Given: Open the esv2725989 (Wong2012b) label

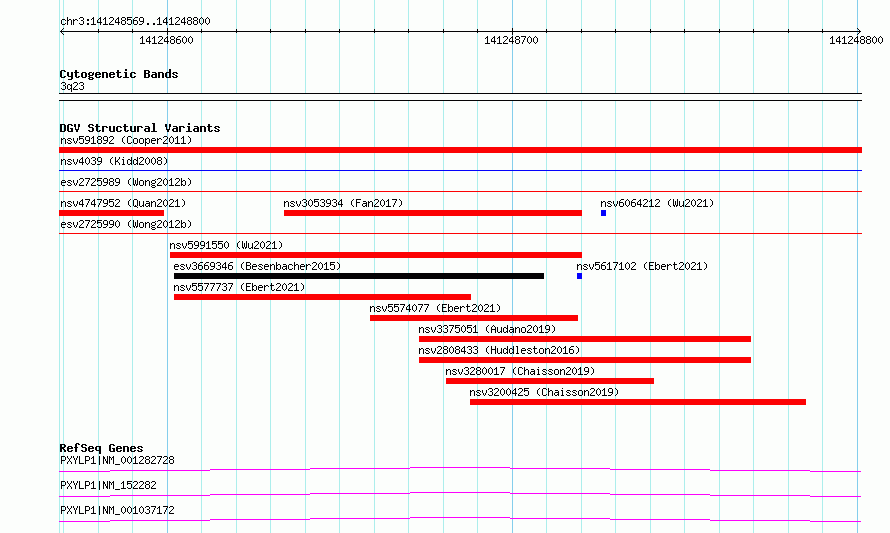Looking at the screenshot, I should click(x=126, y=182).
